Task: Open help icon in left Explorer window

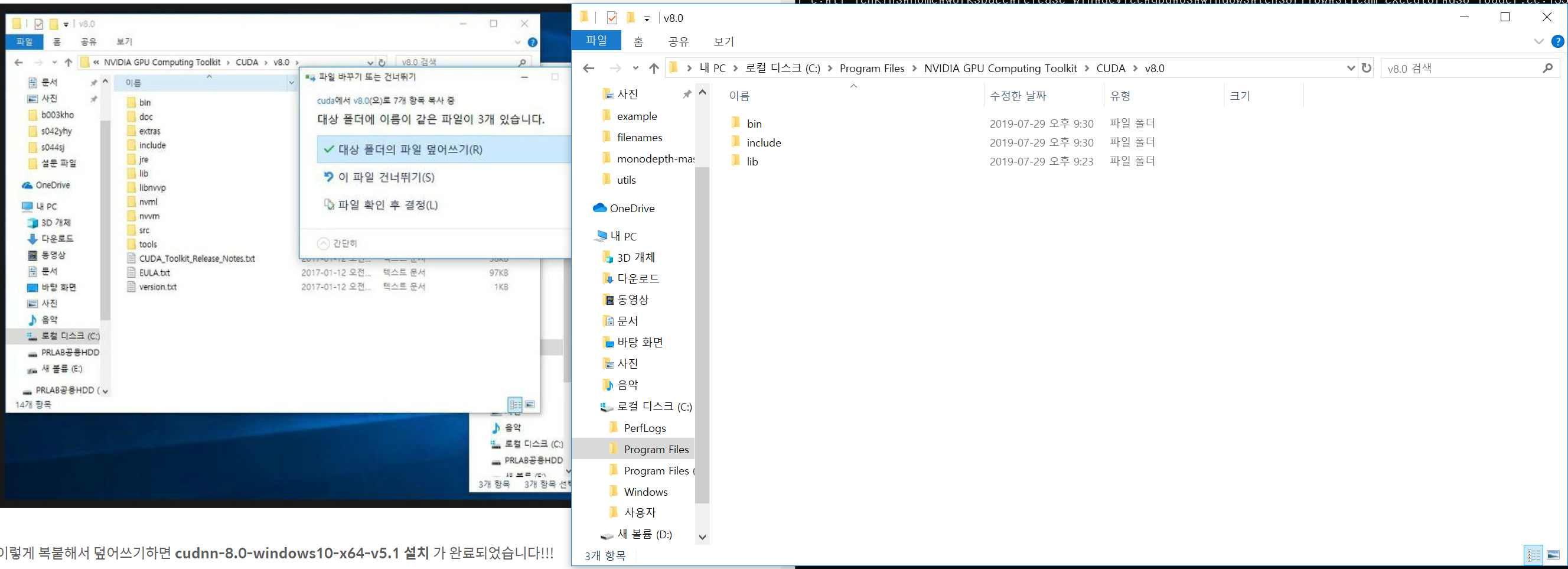Action: 533,42
